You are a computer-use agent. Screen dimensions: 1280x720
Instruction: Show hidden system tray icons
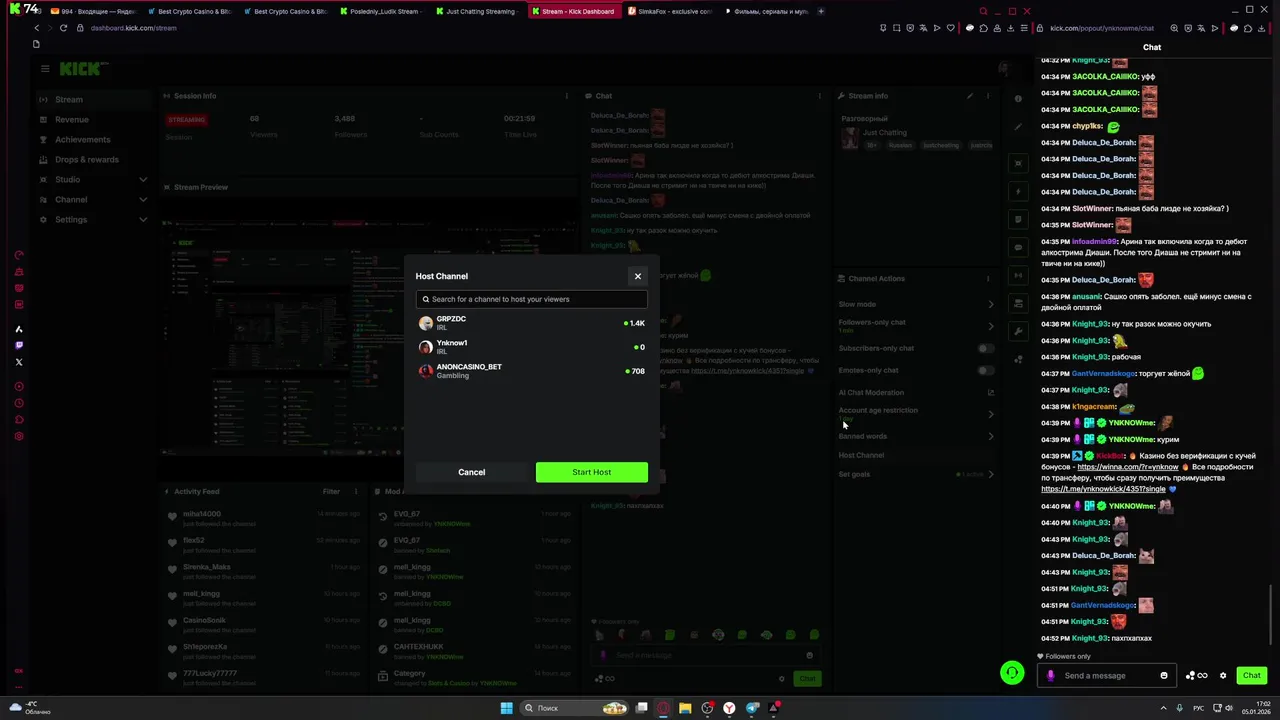1164,708
